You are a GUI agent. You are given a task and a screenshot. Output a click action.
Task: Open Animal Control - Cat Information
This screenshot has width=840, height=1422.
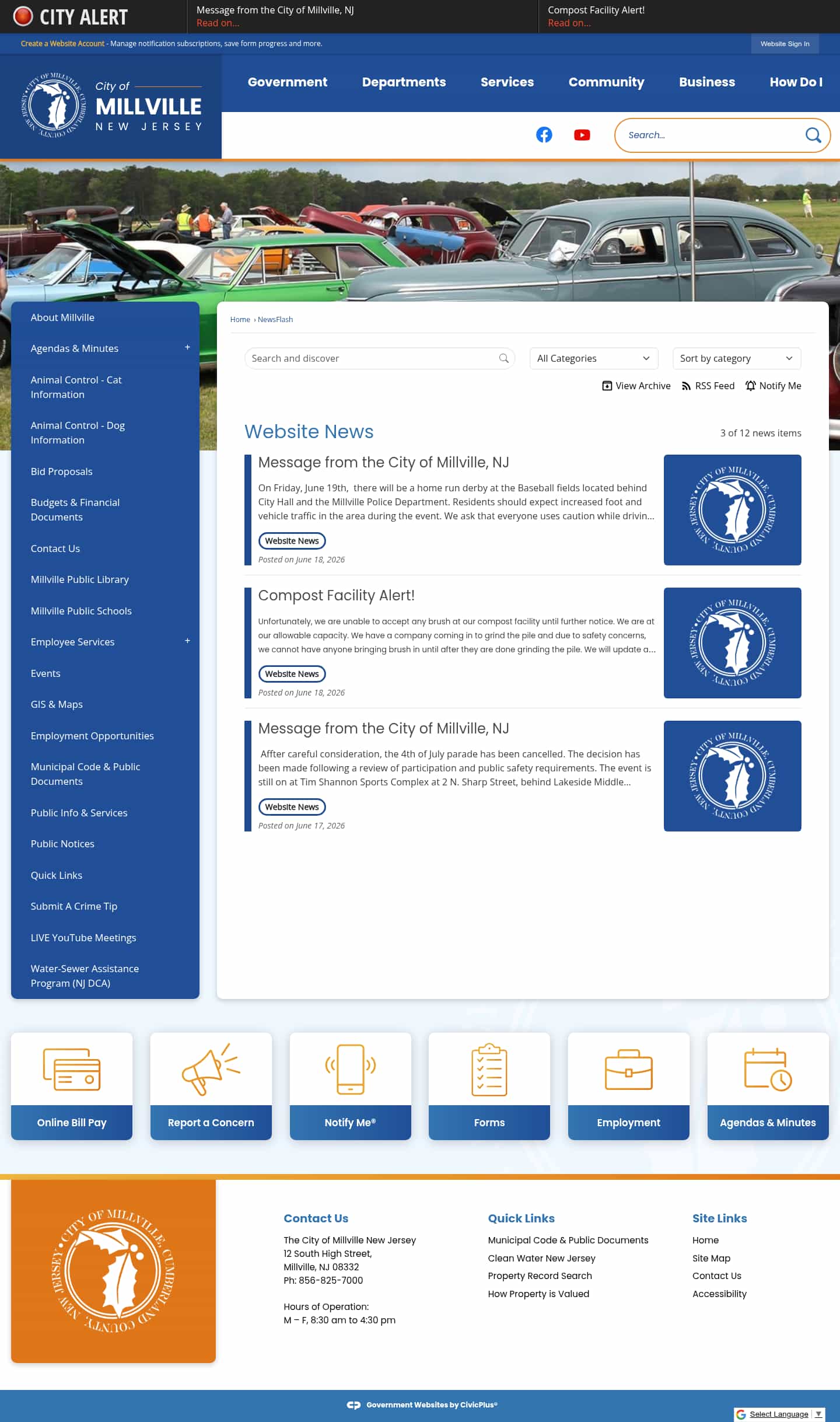click(x=76, y=387)
